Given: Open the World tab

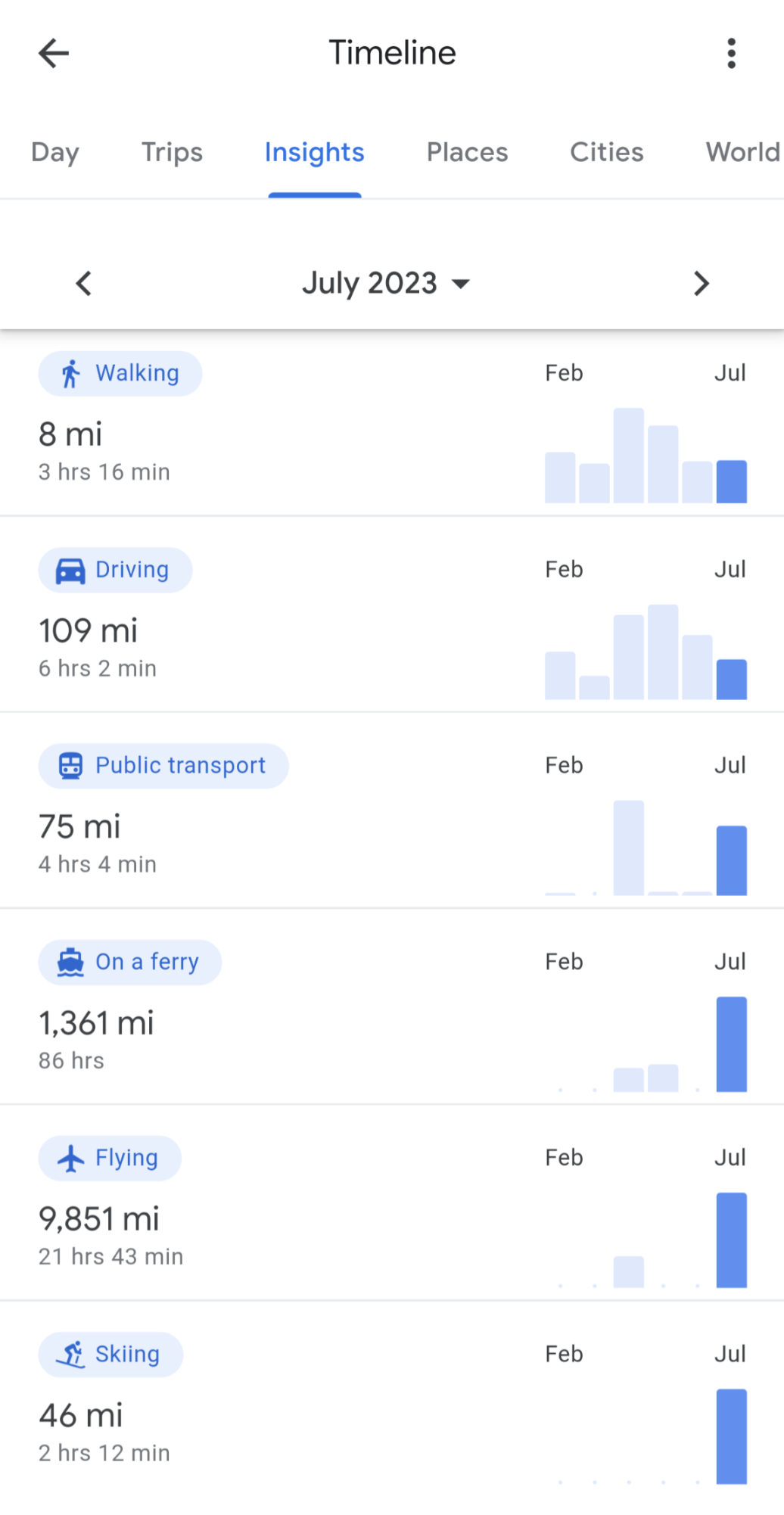Looking at the screenshot, I should [742, 152].
